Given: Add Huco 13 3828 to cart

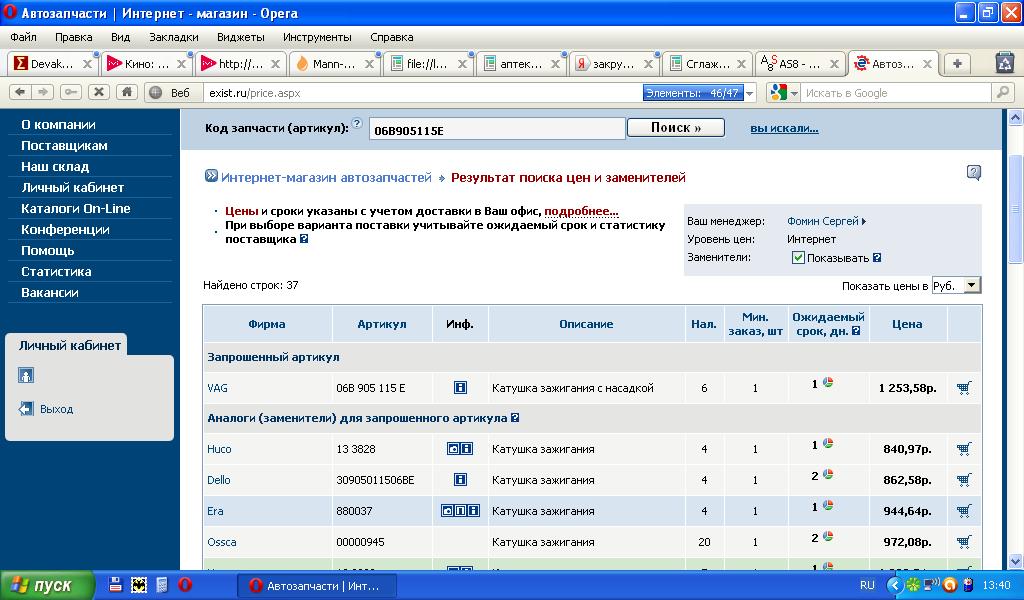Looking at the screenshot, I should pyautogui.click(x=963, y=449).
